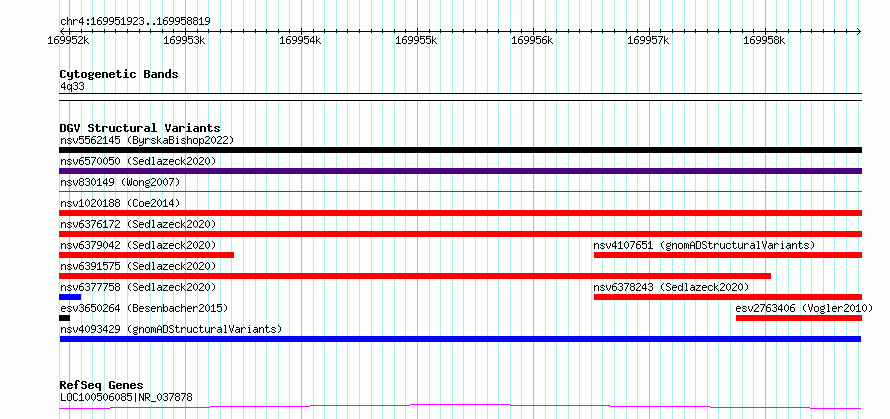Click the nsv1020188 (Coe2014) label

[x=120, y=203]
